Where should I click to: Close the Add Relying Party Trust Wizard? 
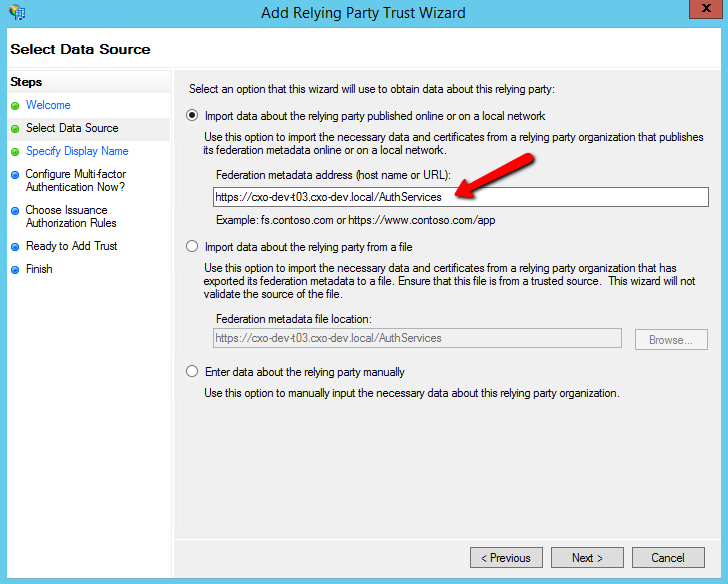(706, 8)
